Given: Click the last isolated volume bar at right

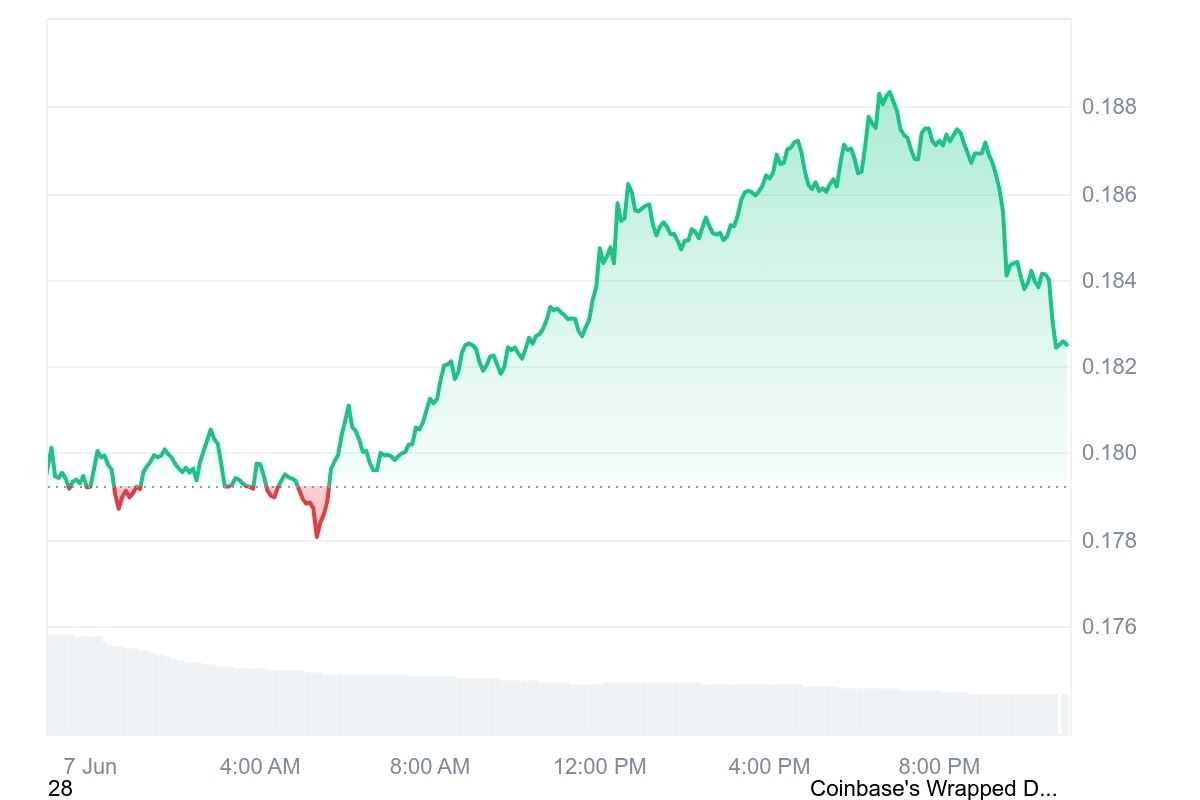Looking at the screenshot, I should click(x=1065, y=714).
